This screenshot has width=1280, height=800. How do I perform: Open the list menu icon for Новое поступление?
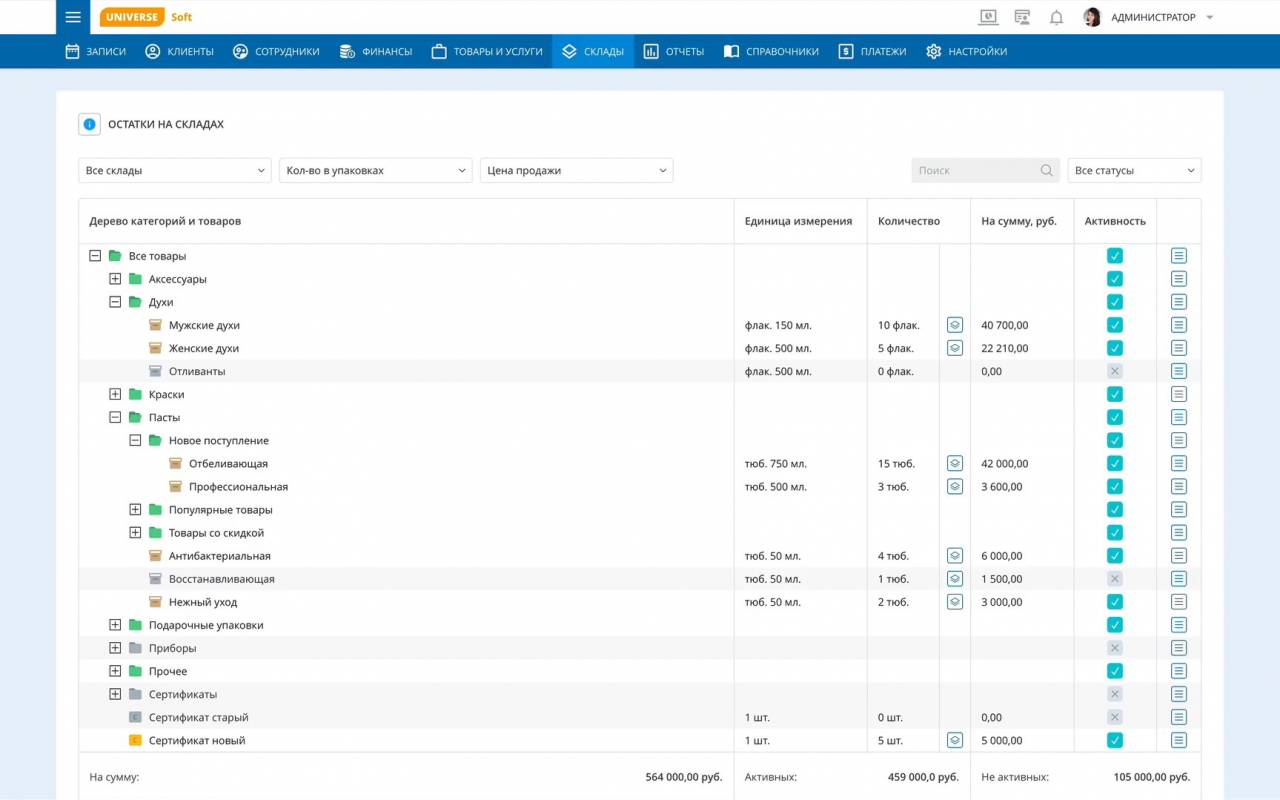[x=1179, y=440]
